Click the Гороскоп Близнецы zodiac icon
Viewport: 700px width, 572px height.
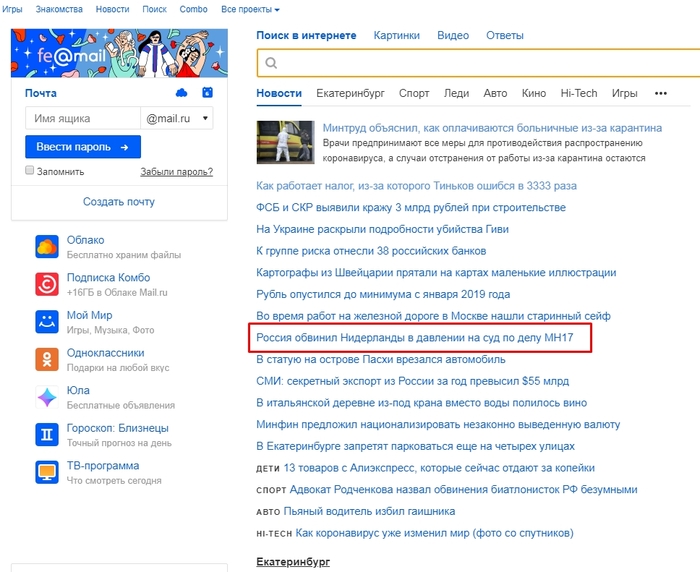[47, 434]
